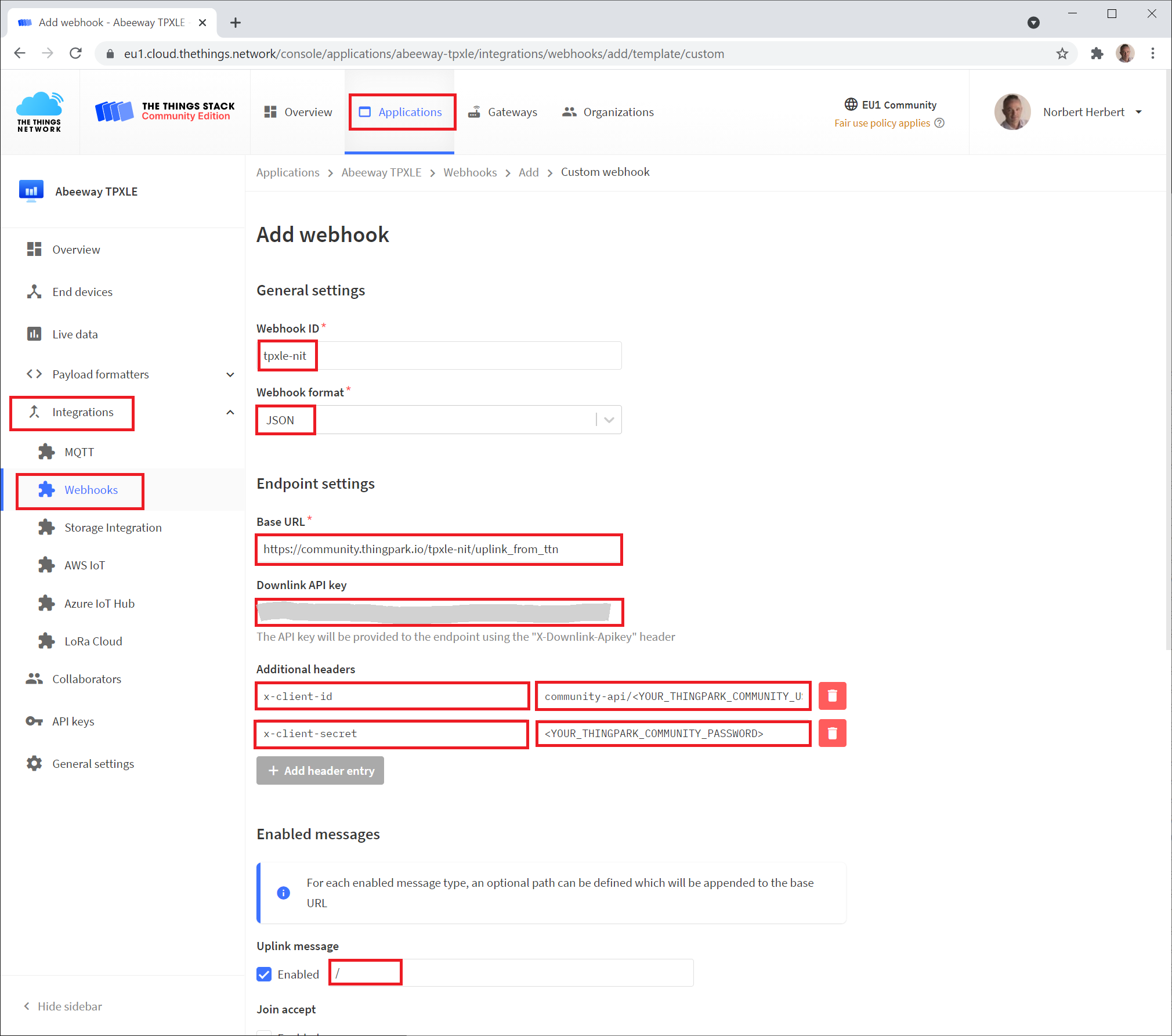Open sidebar Overview page
This screenshot has width=1172, height=1036.
pyautogui.click(x=76, y=250)
